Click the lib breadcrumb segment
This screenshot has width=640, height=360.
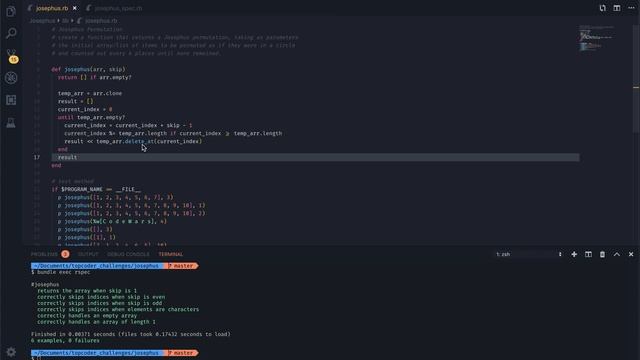click(65, 20)
